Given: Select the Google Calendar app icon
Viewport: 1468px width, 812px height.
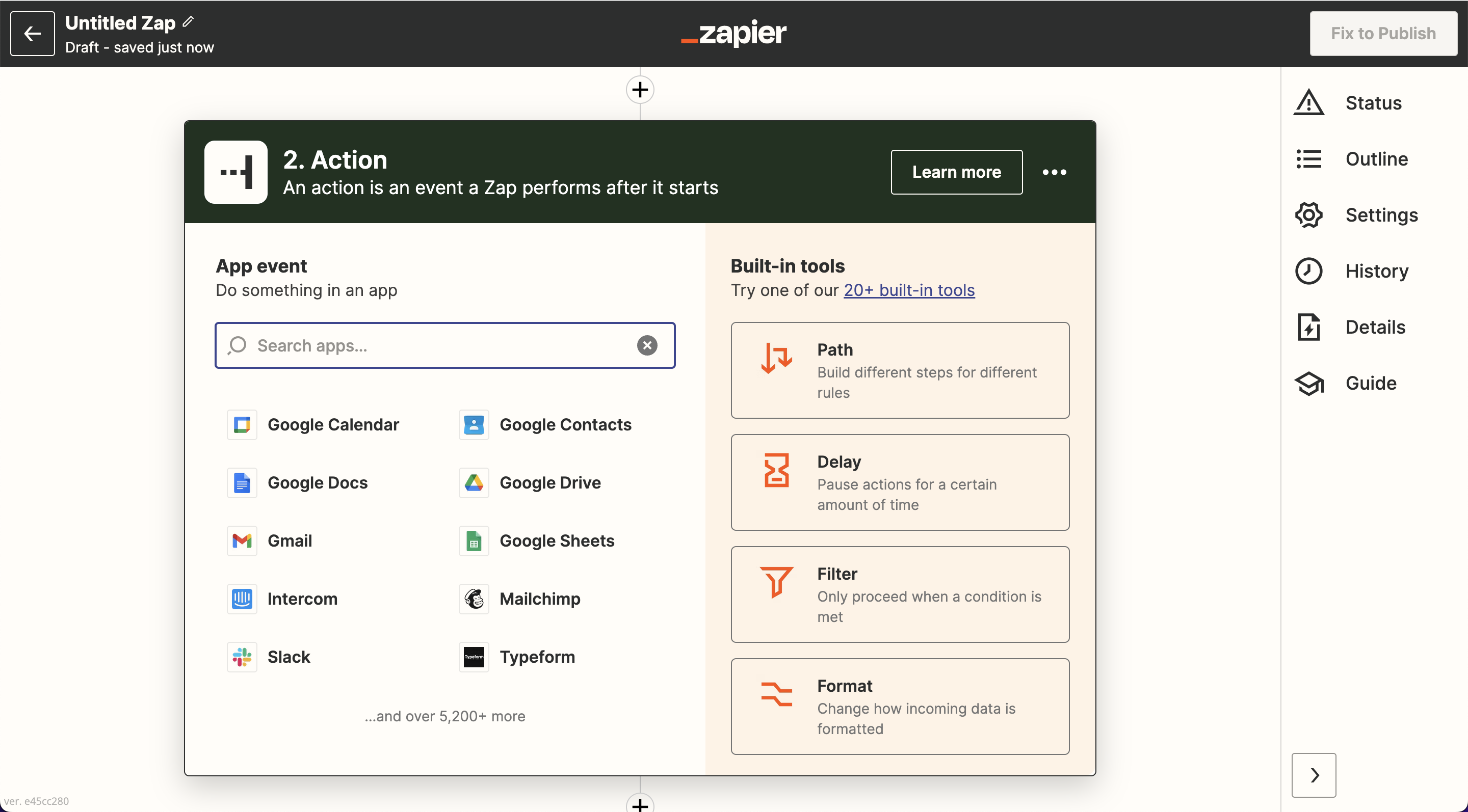Looking at the screenshot, I should [242, 425].
